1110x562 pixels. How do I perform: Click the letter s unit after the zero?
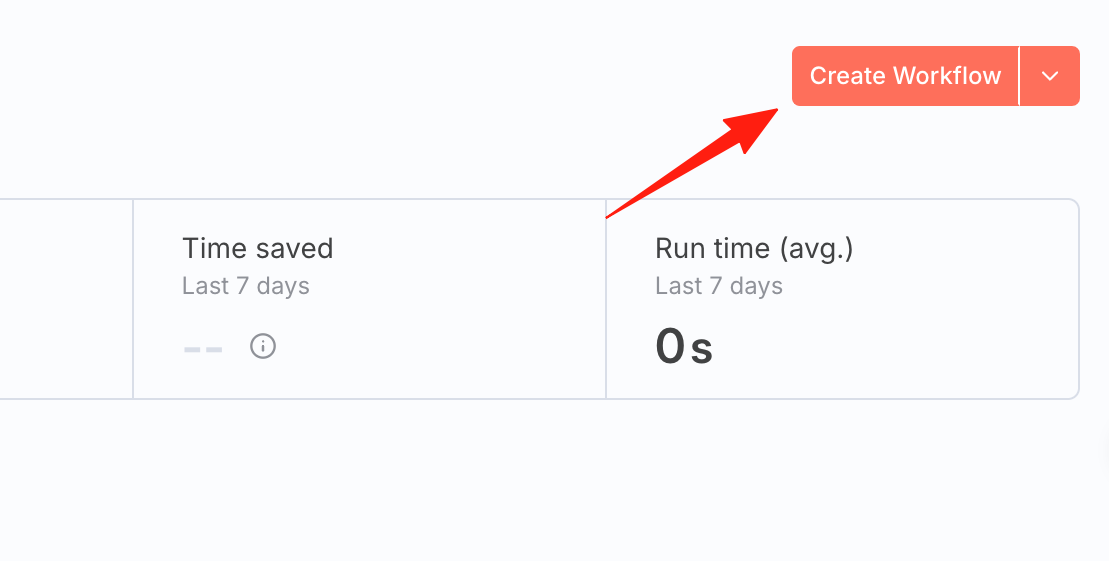point(702,350)
